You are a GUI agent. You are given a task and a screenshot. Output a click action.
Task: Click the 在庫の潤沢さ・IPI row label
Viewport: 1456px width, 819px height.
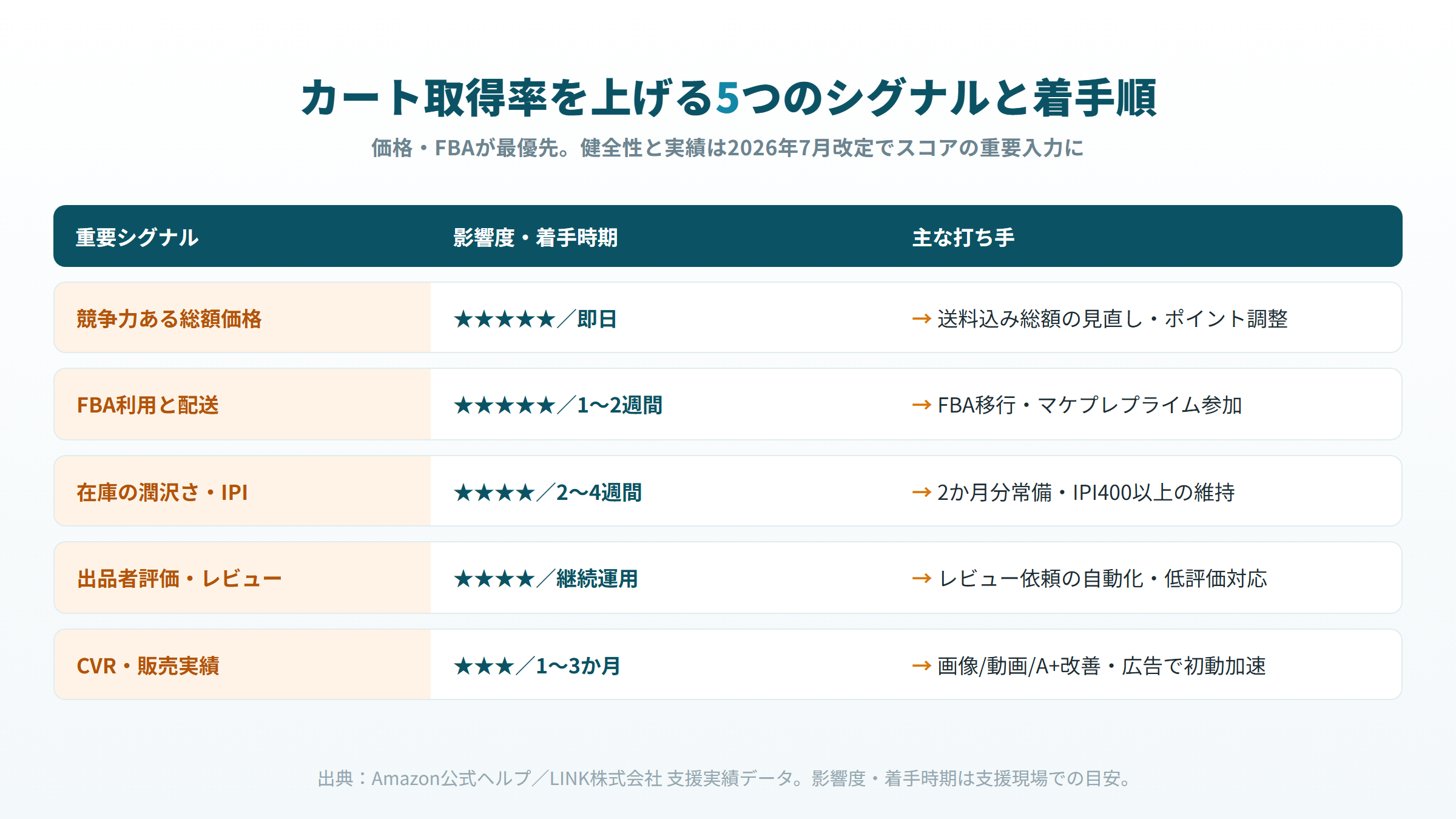[162, 492]
